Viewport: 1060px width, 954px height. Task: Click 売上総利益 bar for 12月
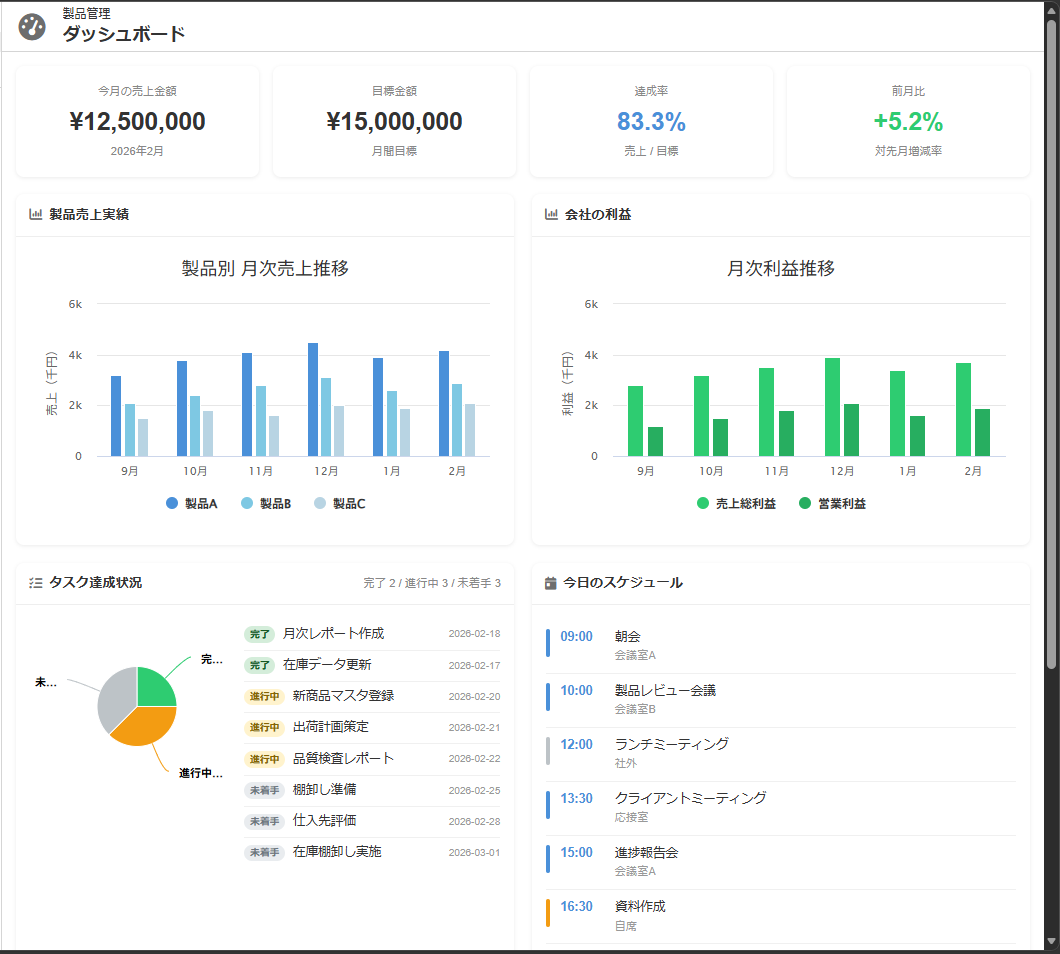[832, 407]
